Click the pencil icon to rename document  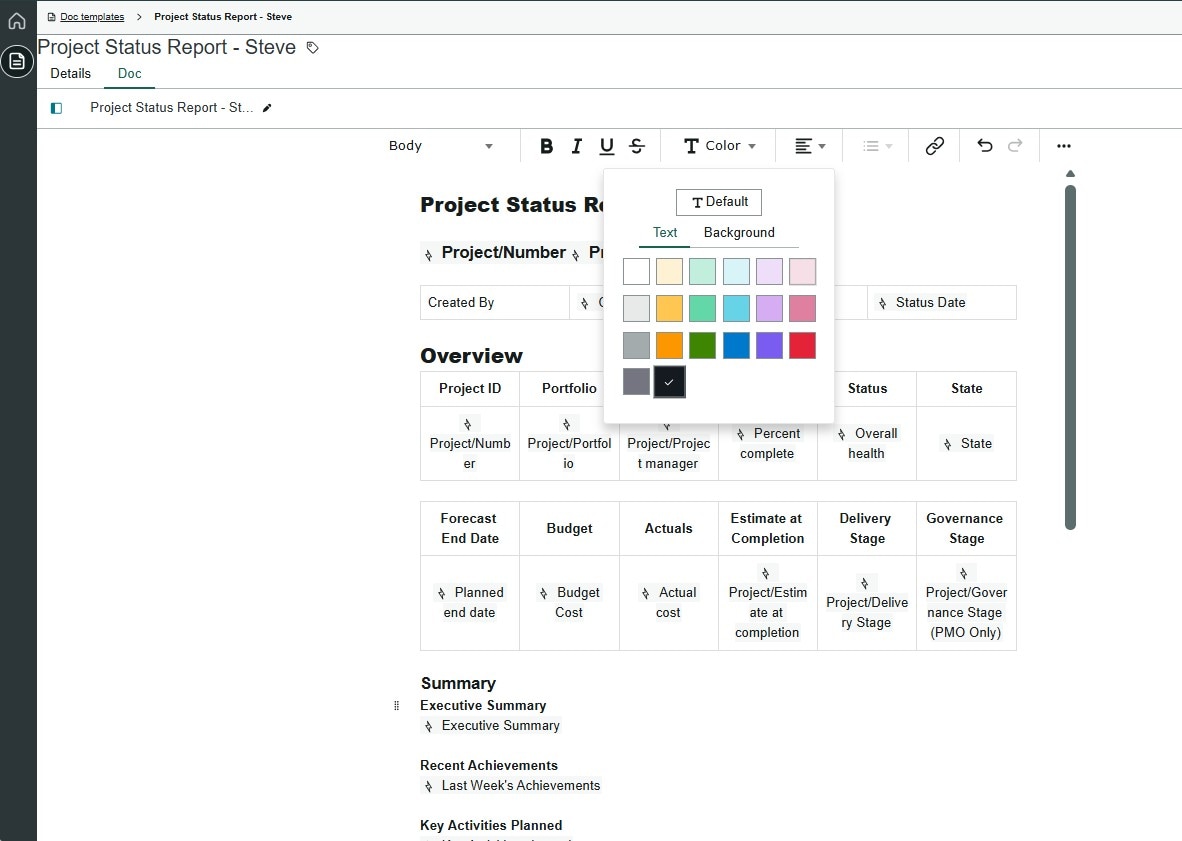tap(267, 108)
